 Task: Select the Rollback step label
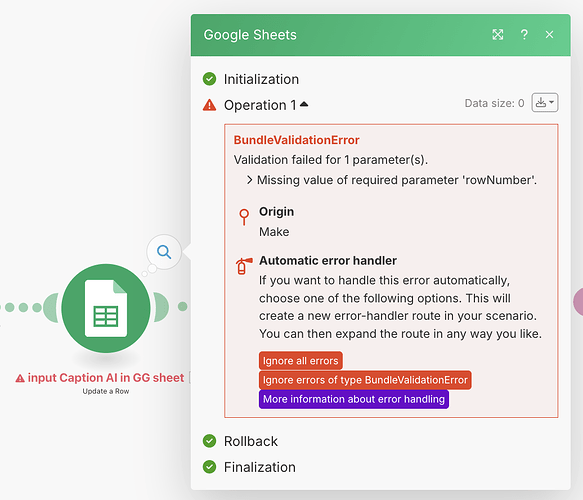click(x=251, y=441)
